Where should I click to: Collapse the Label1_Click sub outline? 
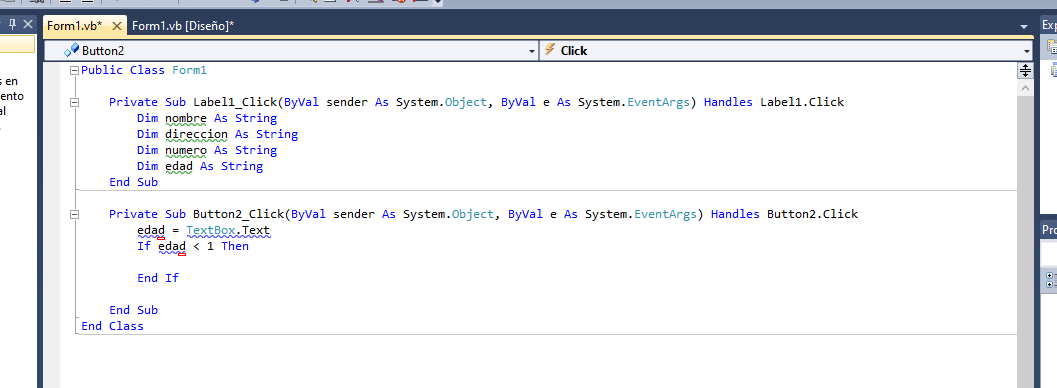pos(74,102)
